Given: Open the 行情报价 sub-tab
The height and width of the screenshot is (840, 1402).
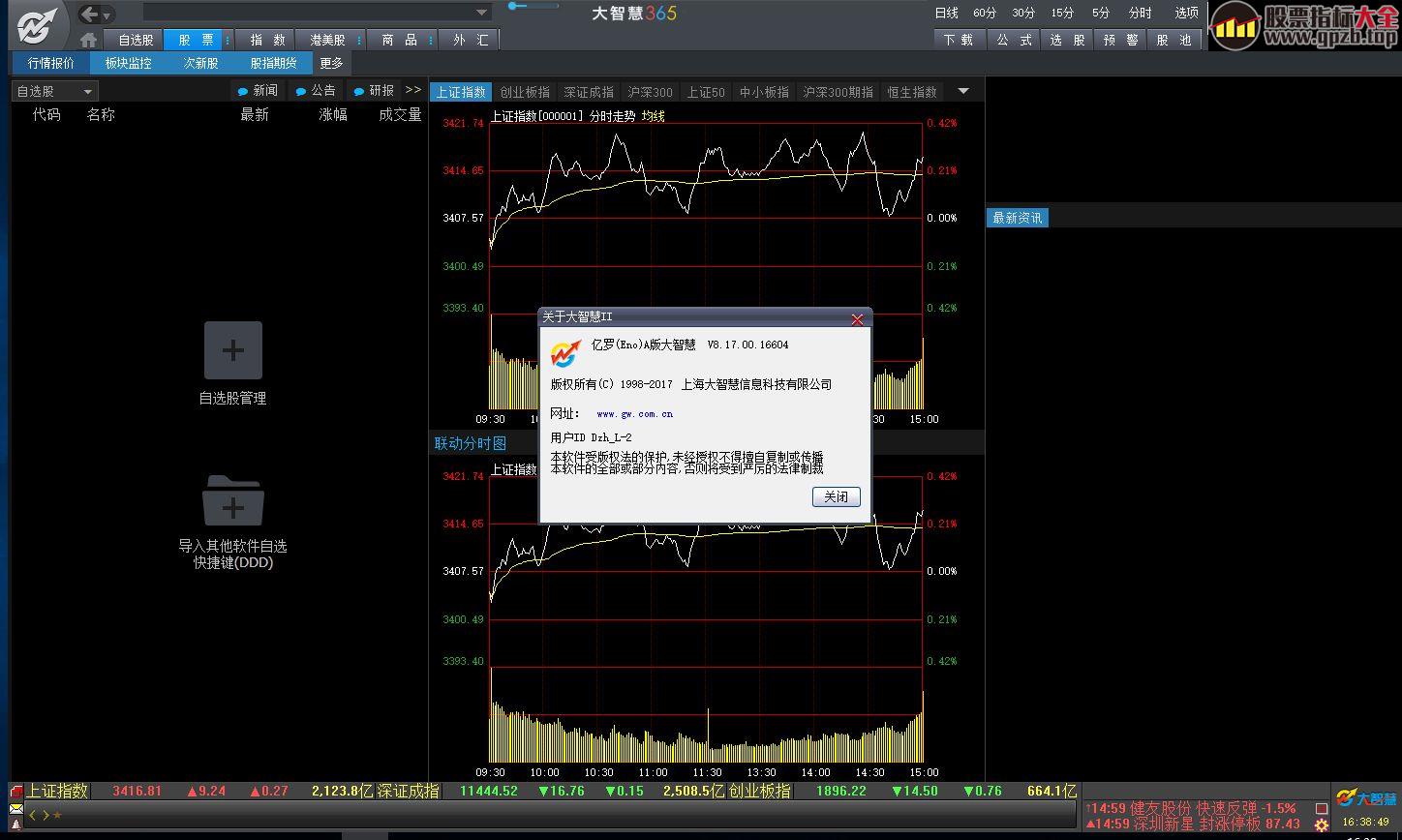Looking at the screenshot, I should [51, 63].
